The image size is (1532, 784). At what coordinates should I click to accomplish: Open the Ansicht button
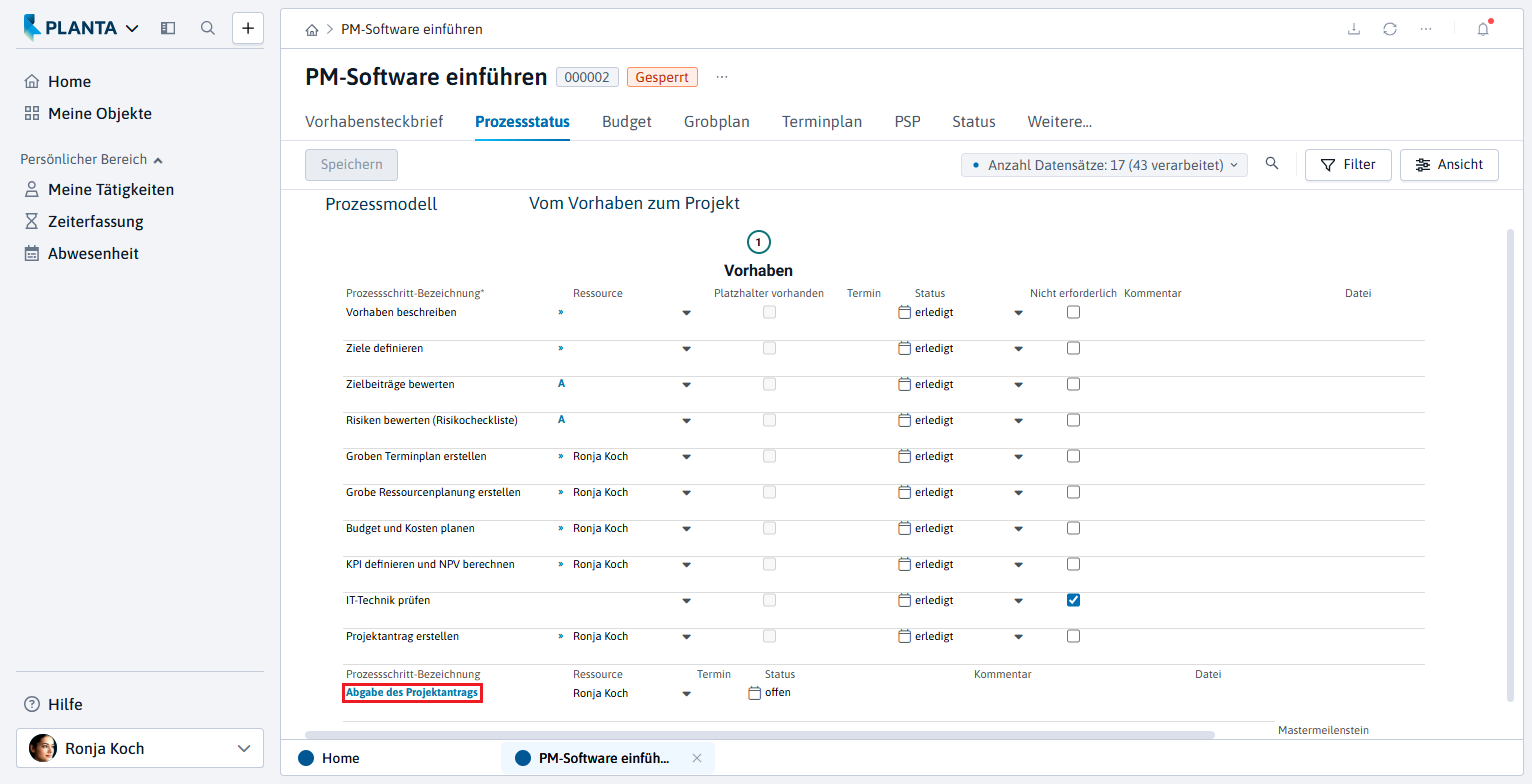tap(1449, 165)
